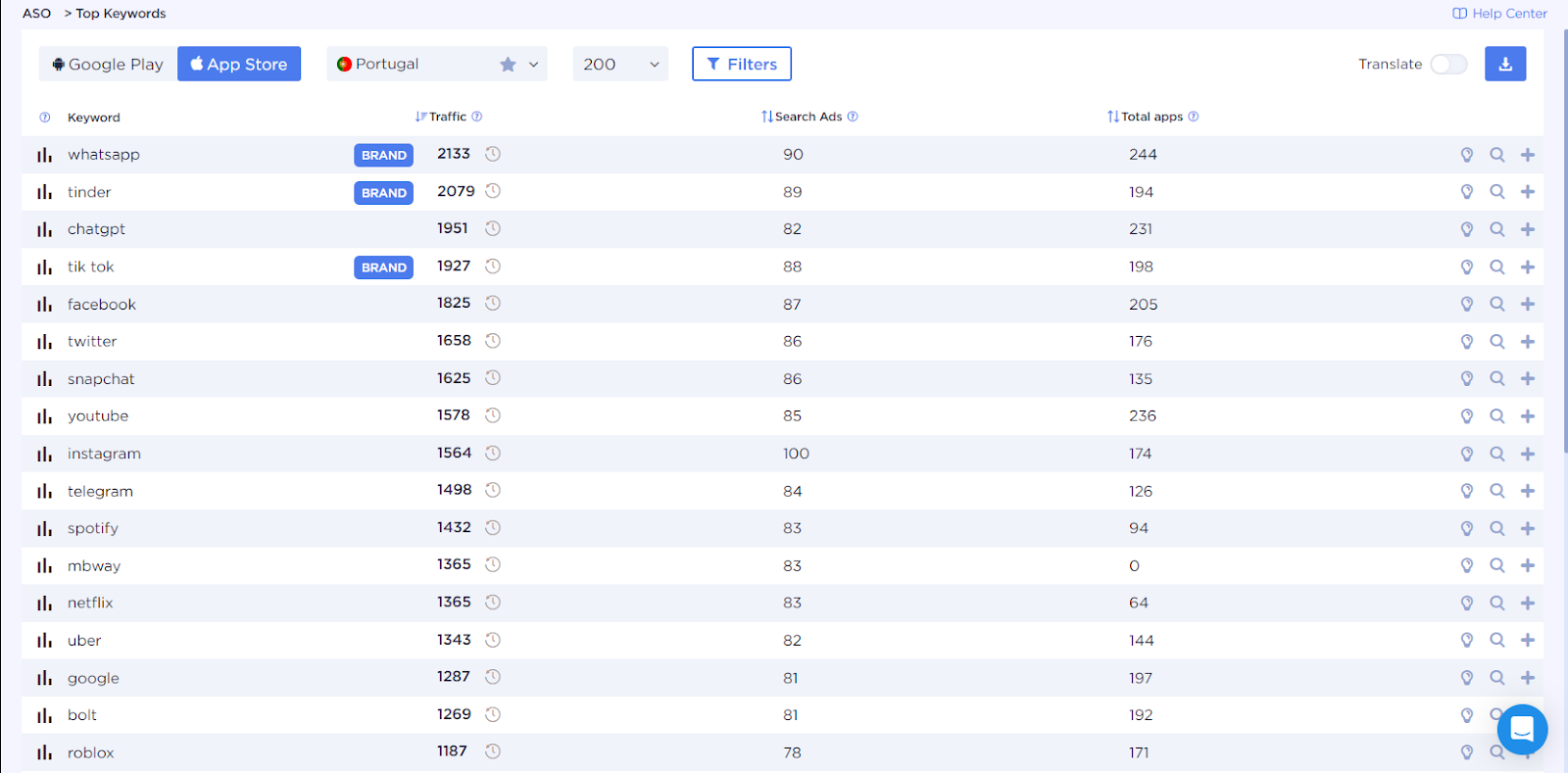Click the favorite star in country selector

coord(508,65)
